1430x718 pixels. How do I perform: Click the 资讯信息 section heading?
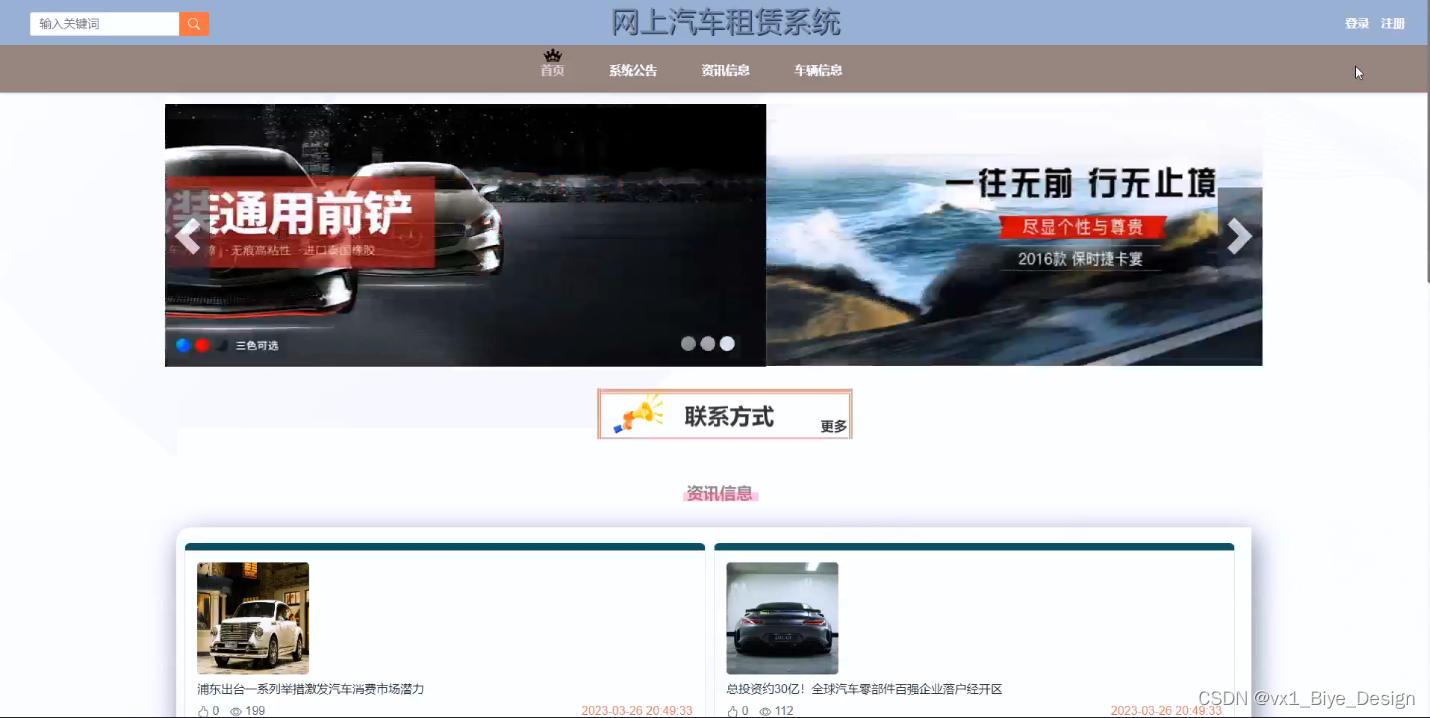(x=720, y=493)
